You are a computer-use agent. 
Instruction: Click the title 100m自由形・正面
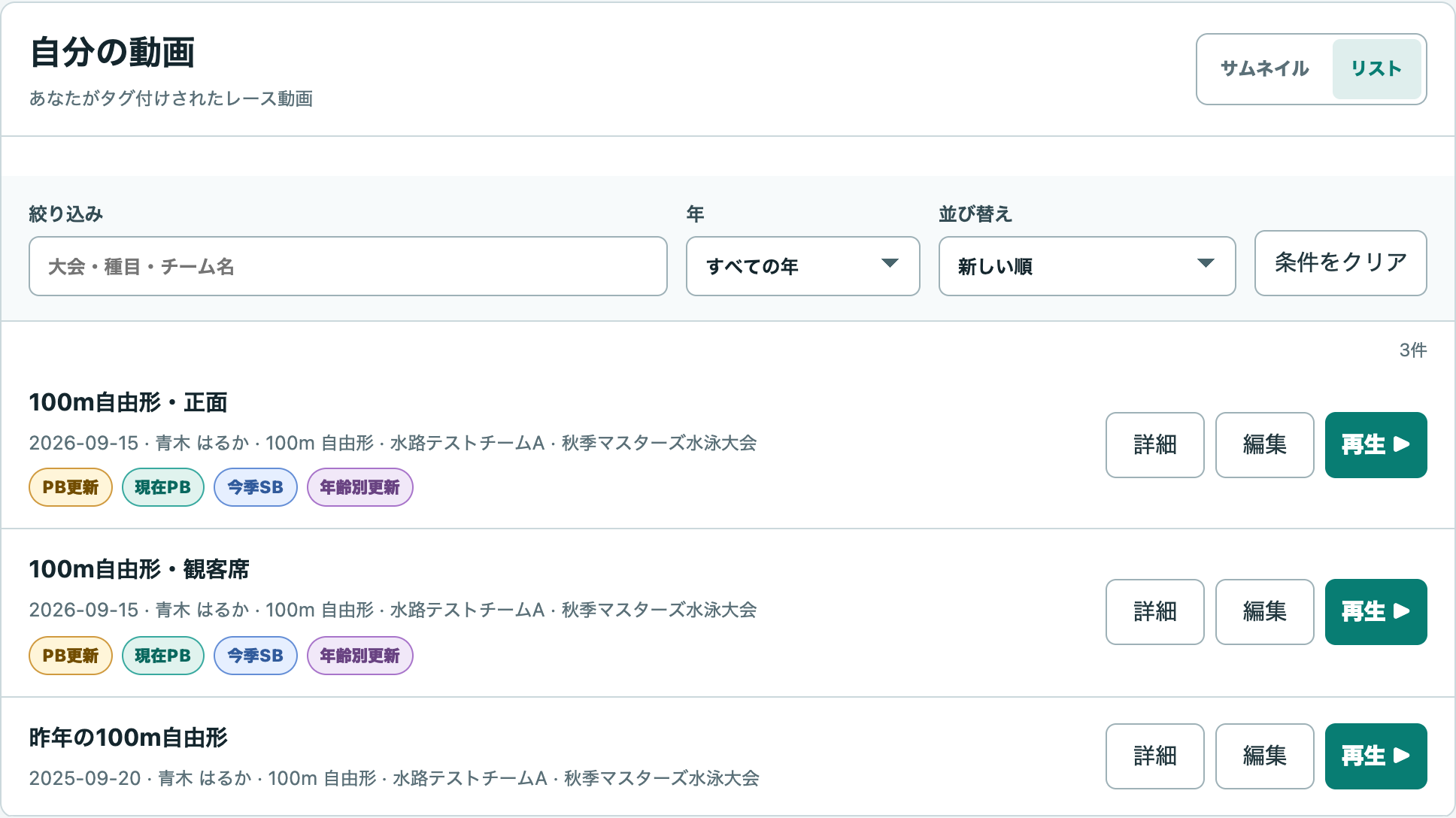128,402
